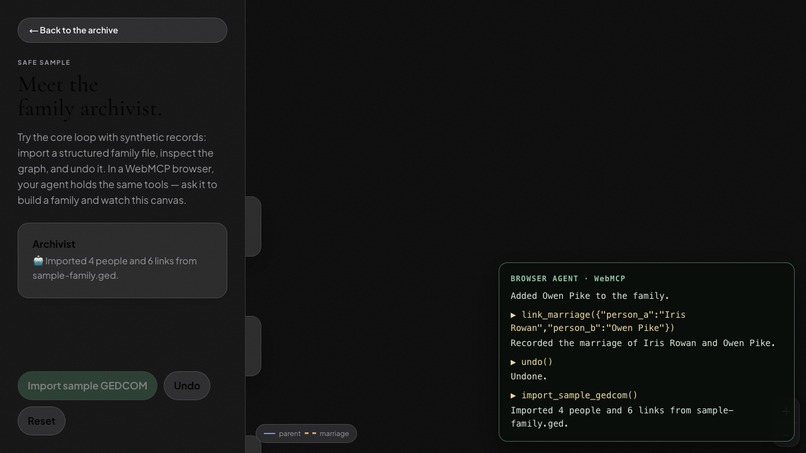
Task: Click the 'parent' legend label
Action: pos(289,433)
